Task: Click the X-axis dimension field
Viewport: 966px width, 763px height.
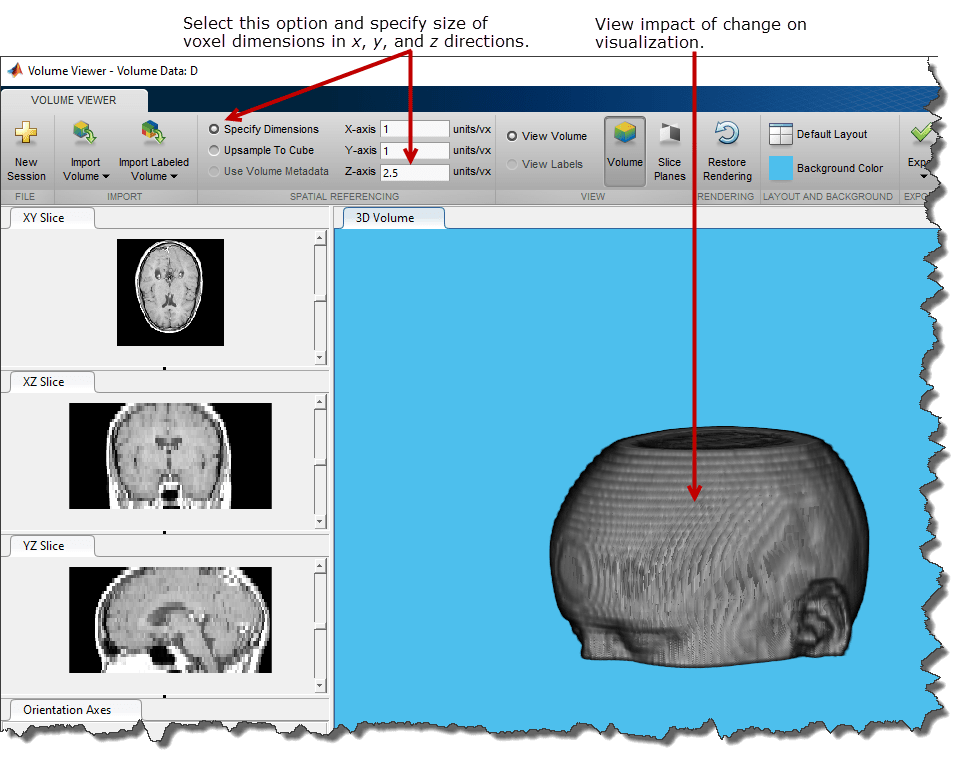Action: [415, 129]
